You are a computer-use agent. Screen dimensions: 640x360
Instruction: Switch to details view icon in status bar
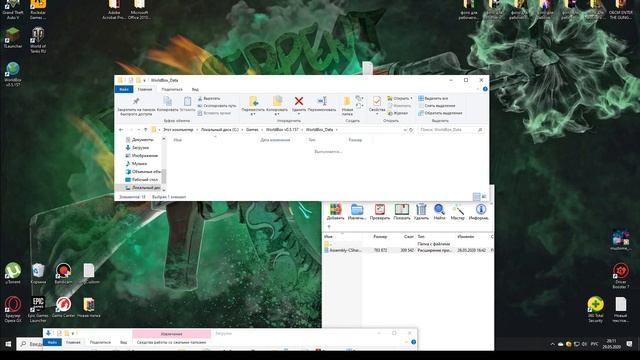[x=476, y=197]
